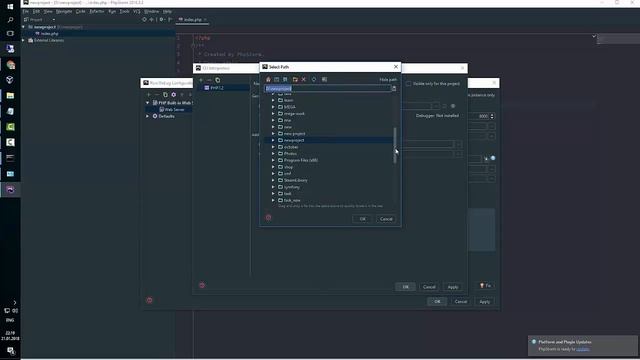Select the newproject folder row
This screenshot has width=640, height=360.
point(328,140)
